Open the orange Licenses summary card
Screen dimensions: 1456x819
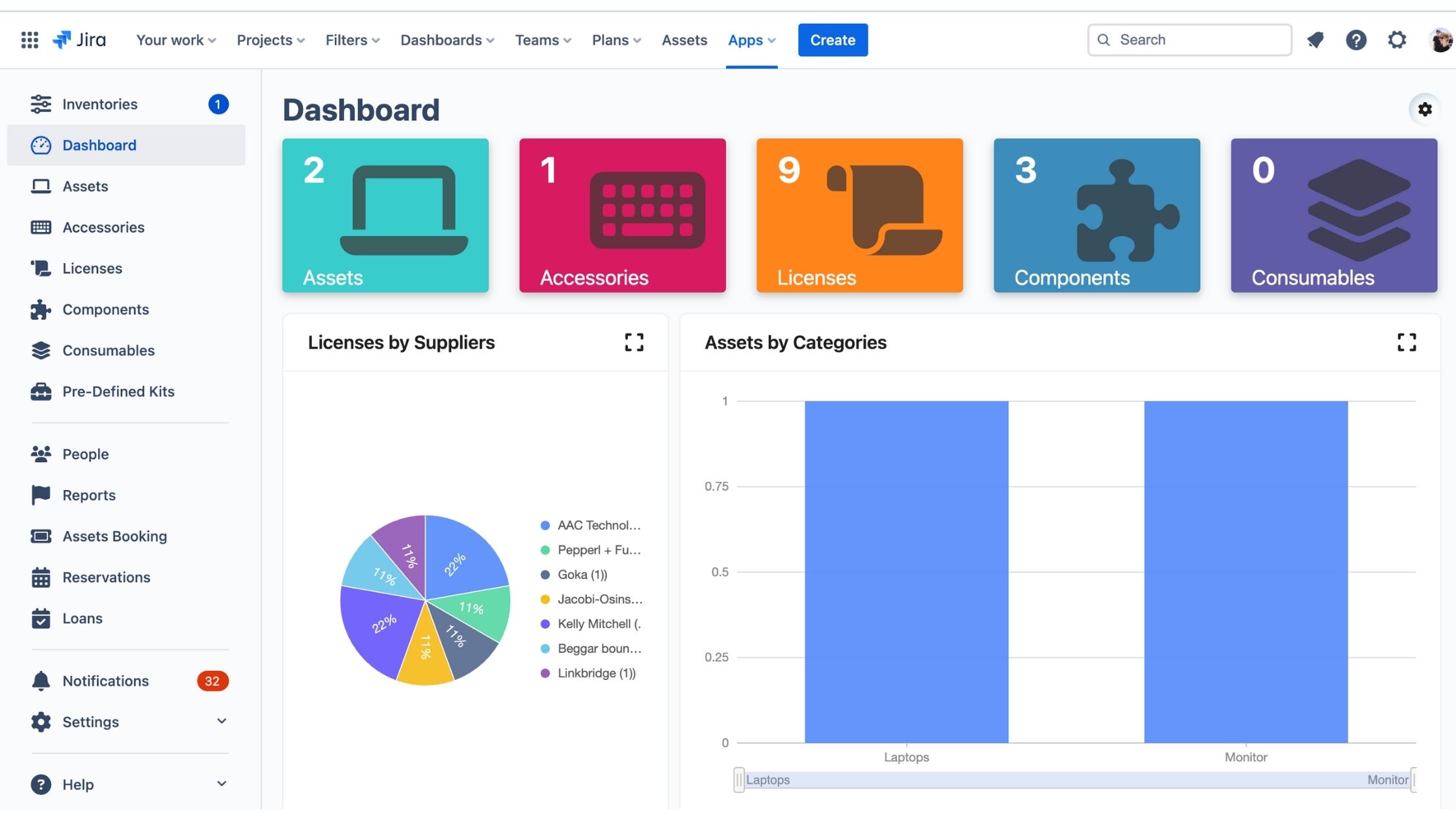(x=859, y=215)
